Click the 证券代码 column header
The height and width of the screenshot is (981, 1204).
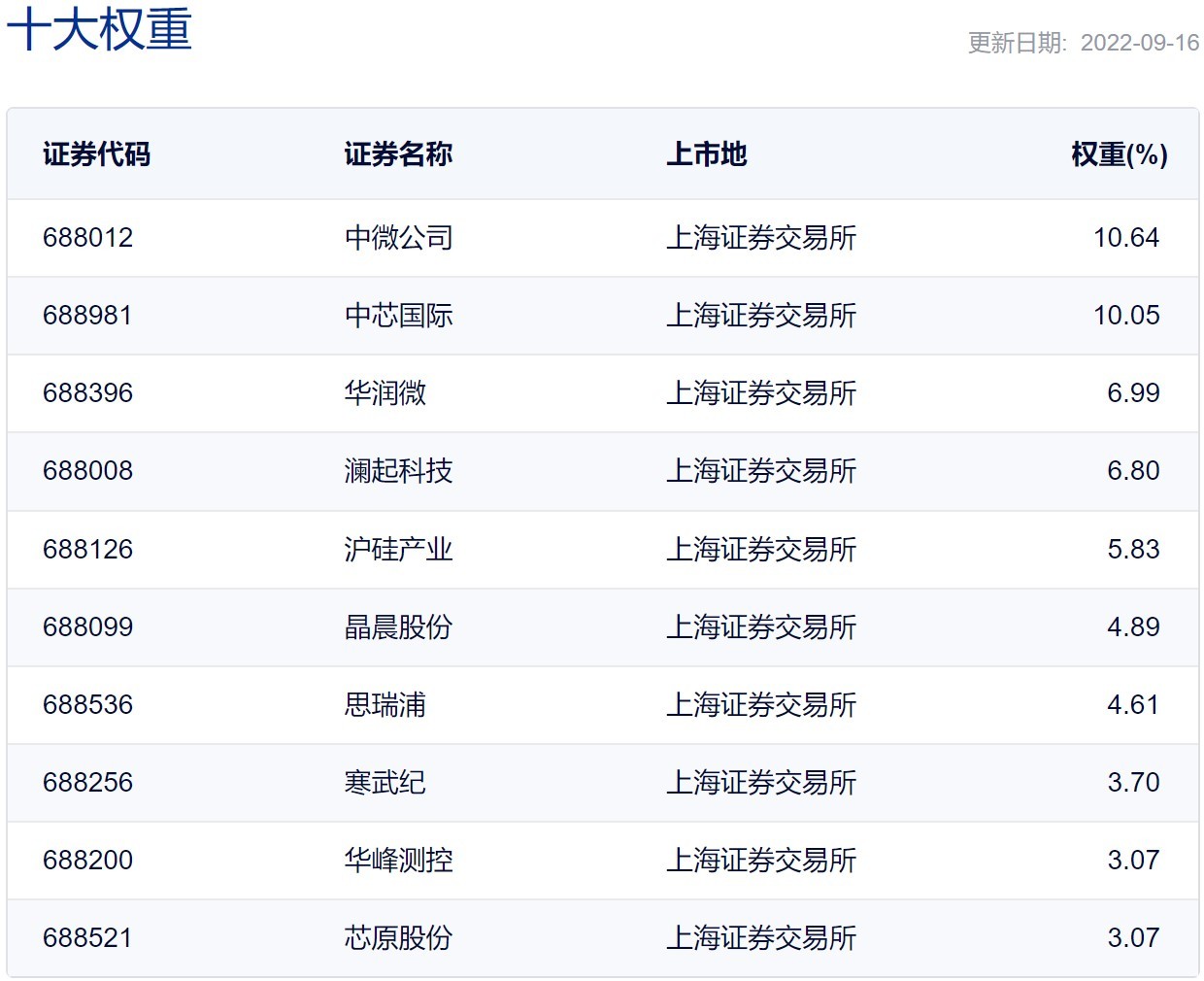pyautogui.click(x=96, y=154)
